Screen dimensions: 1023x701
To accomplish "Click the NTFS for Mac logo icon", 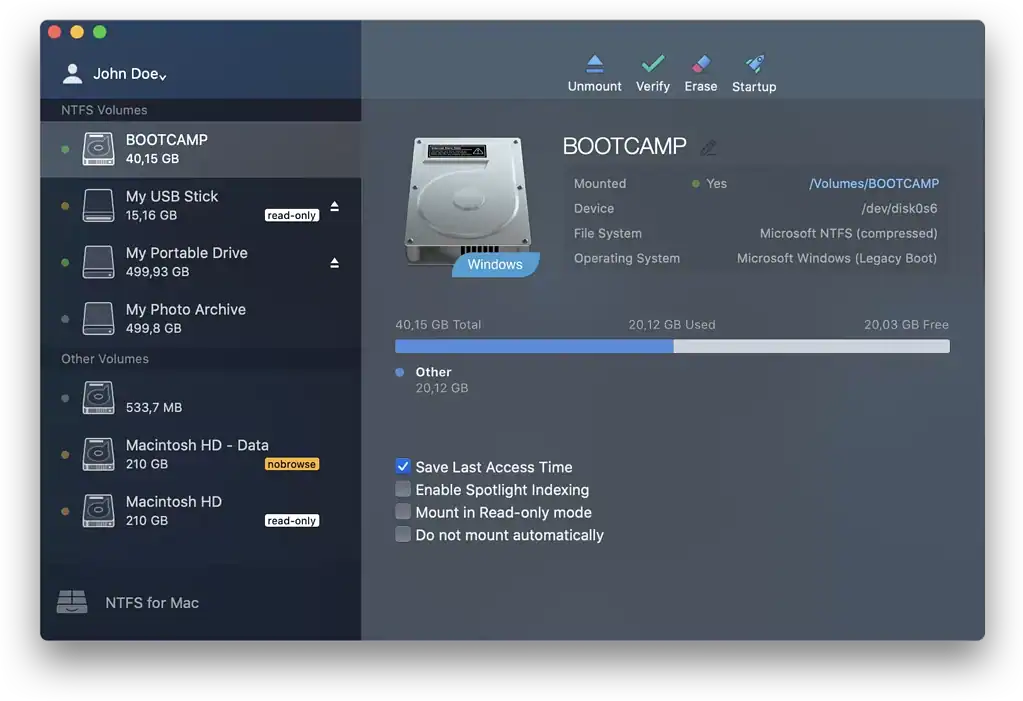I will pos(72,602).
